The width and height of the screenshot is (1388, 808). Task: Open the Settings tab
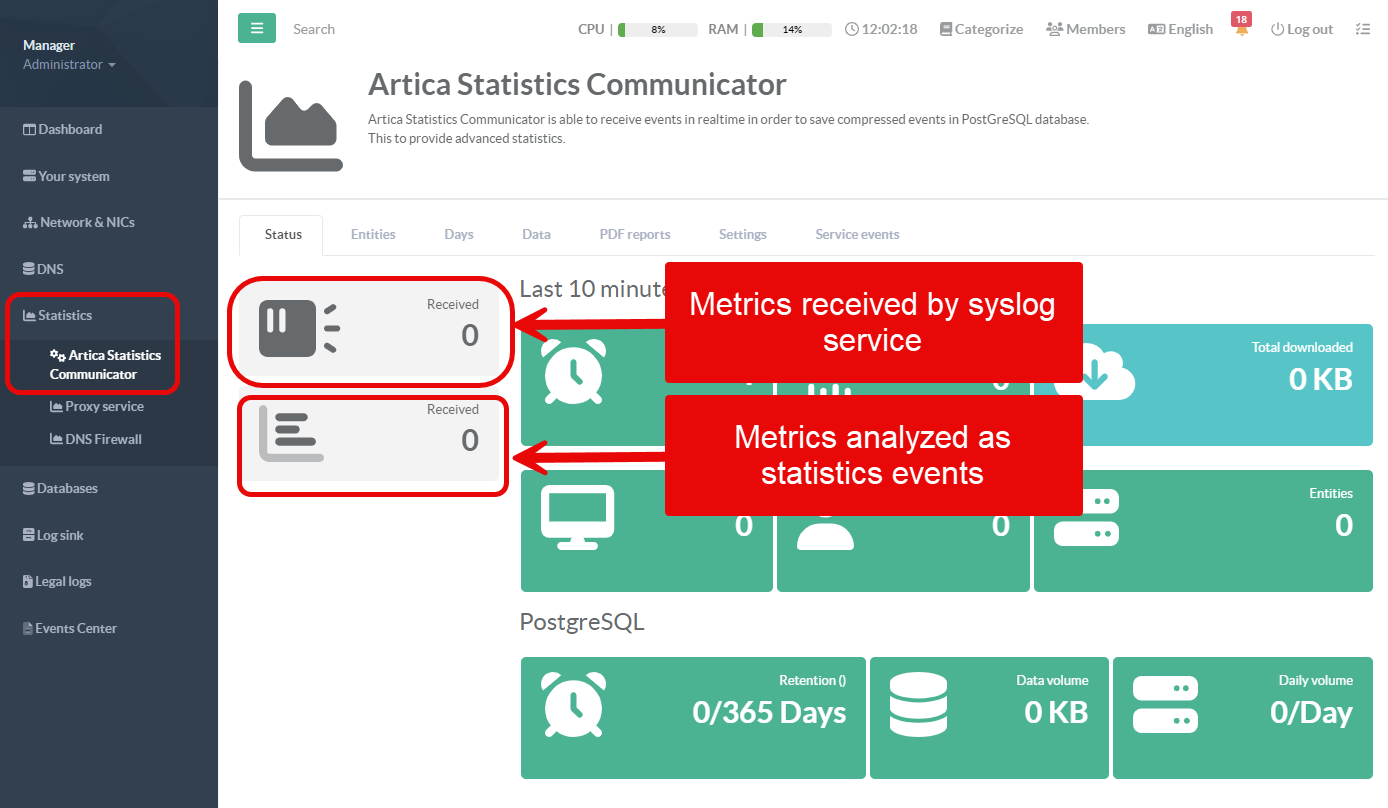point(742,234)
